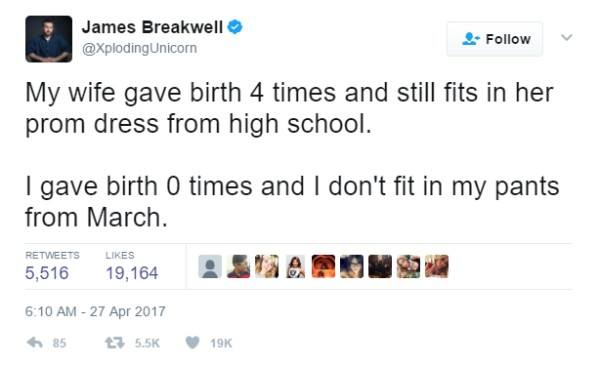The image size is (600, 366).
Task: Open the 6:10 AM - 27 Apr 2017 timestamp
Action: 95,311
